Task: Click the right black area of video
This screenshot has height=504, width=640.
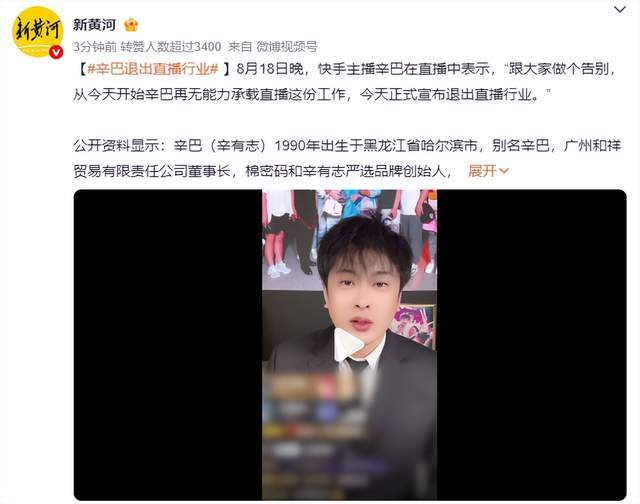Action: pos(531,345)
